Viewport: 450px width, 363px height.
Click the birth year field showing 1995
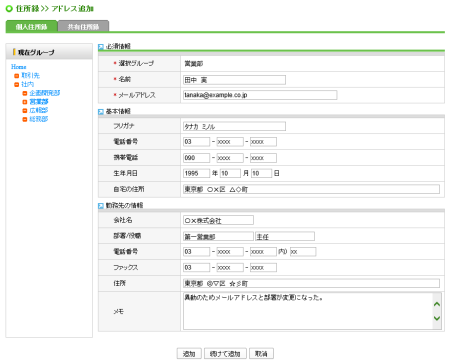pos(196,173)
